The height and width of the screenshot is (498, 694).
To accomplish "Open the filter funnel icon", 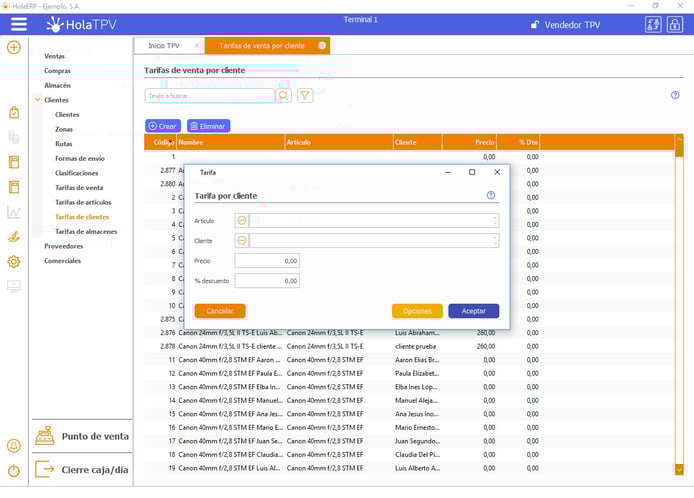I will point(305,96).
